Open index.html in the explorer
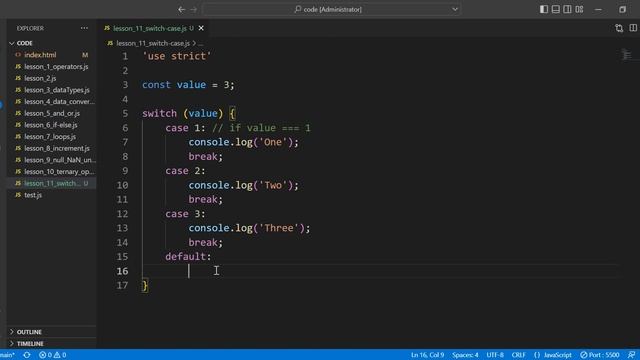Image resolution: width=640 pixels, height=360 pixels. point(51,55)
